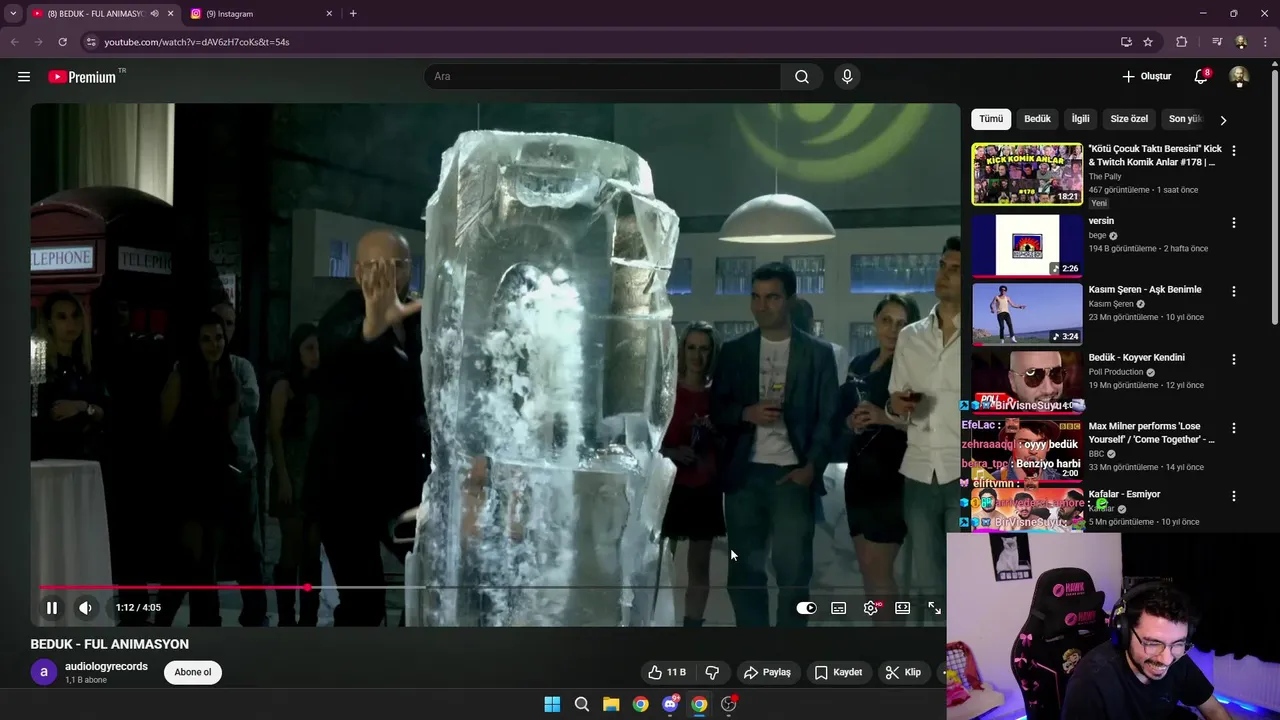
Task: Open YouTube notifications bell
Action: 1201,77
